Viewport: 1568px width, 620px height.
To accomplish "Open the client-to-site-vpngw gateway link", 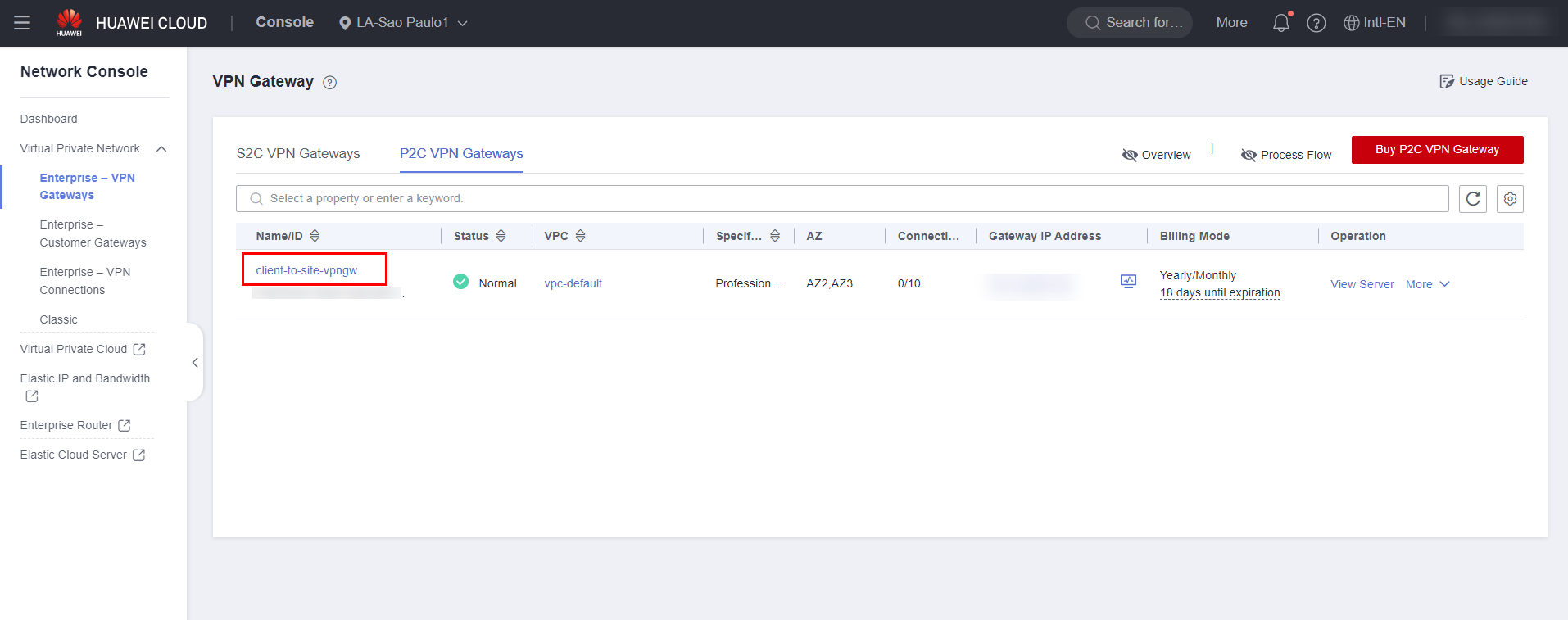I will pos(306,270).
